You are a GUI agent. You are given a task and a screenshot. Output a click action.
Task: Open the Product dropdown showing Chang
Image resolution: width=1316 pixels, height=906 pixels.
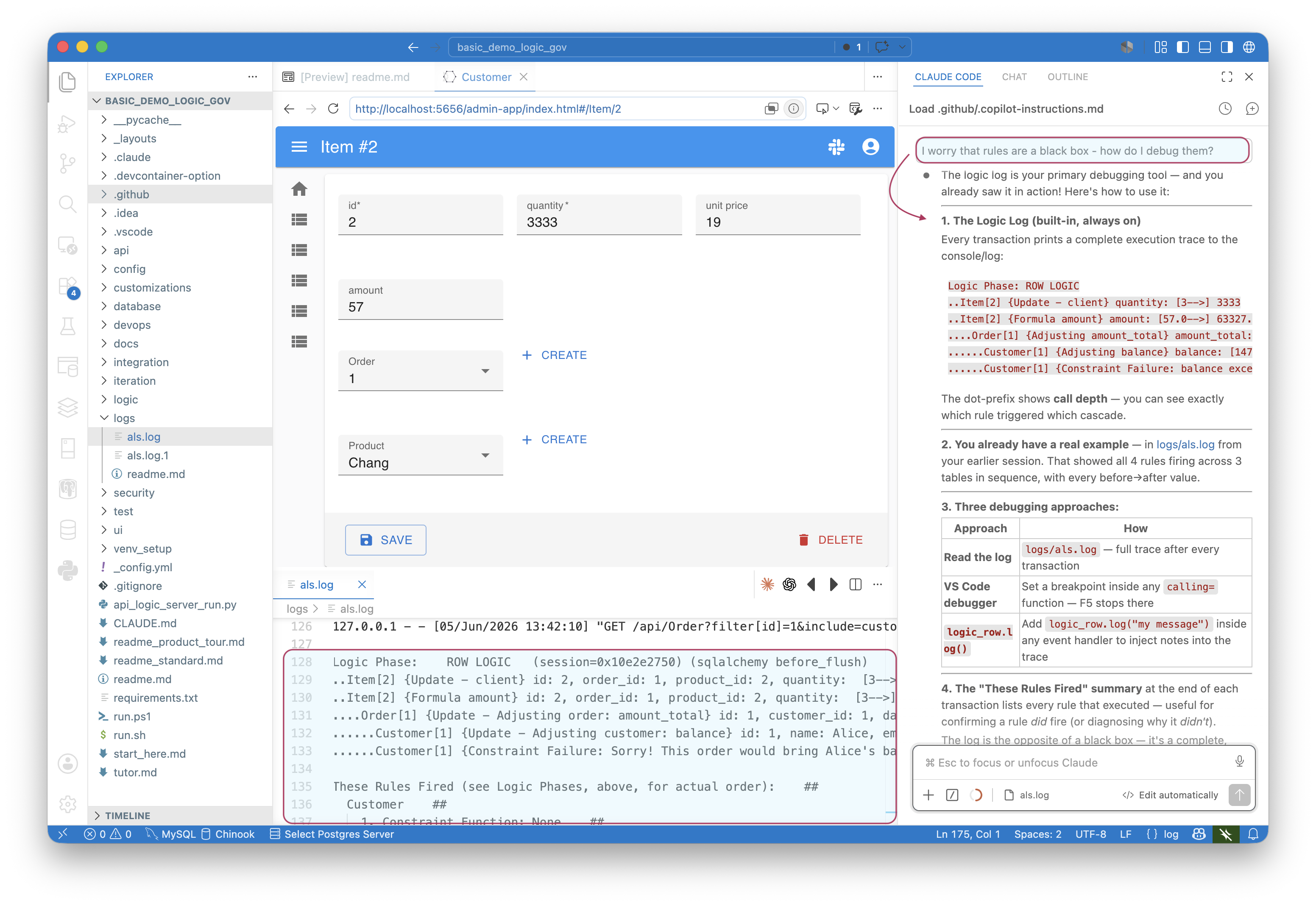pyautogui.click(x=420, y=455)
